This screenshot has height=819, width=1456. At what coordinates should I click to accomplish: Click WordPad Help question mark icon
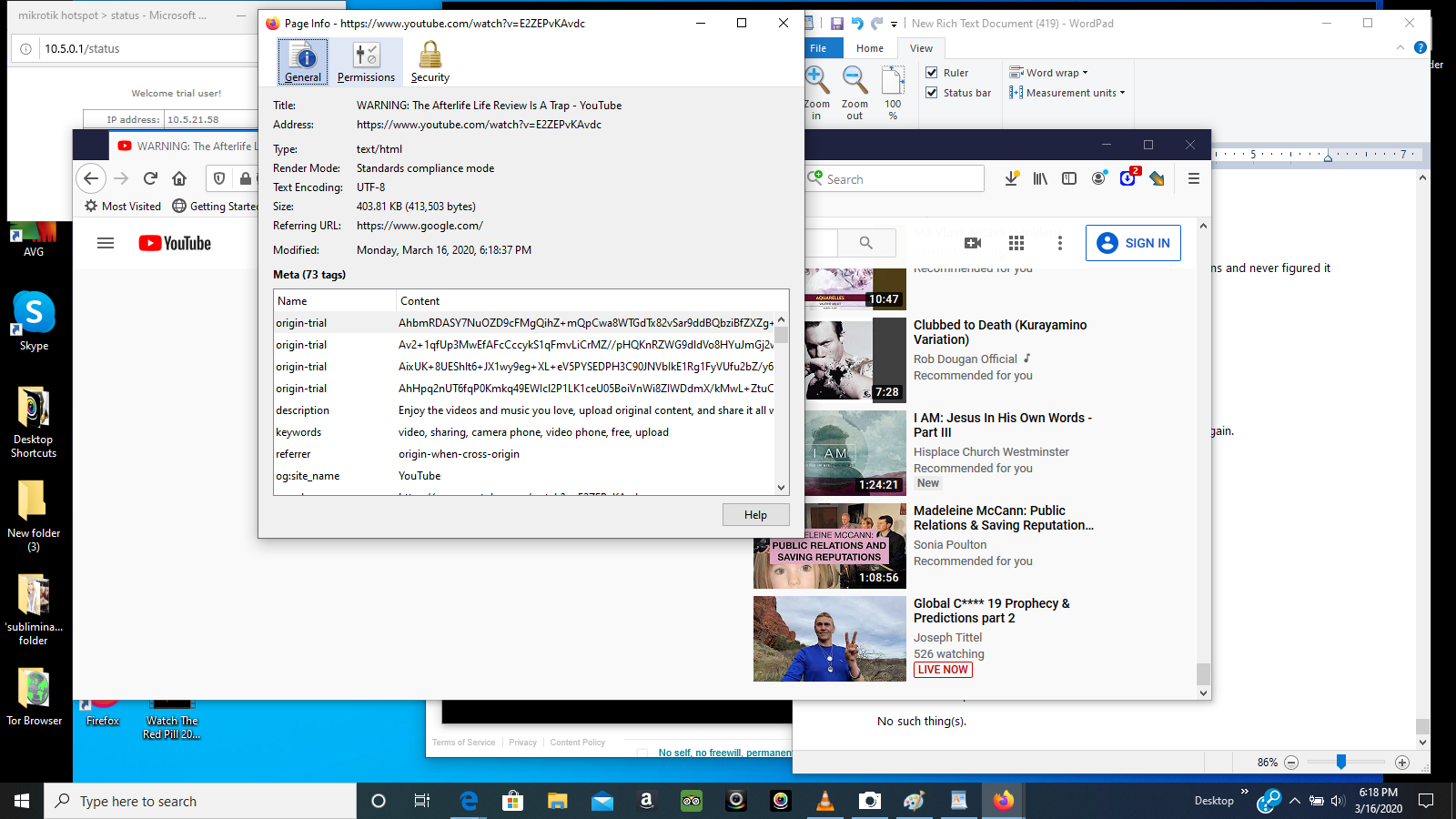point(1421,47)
